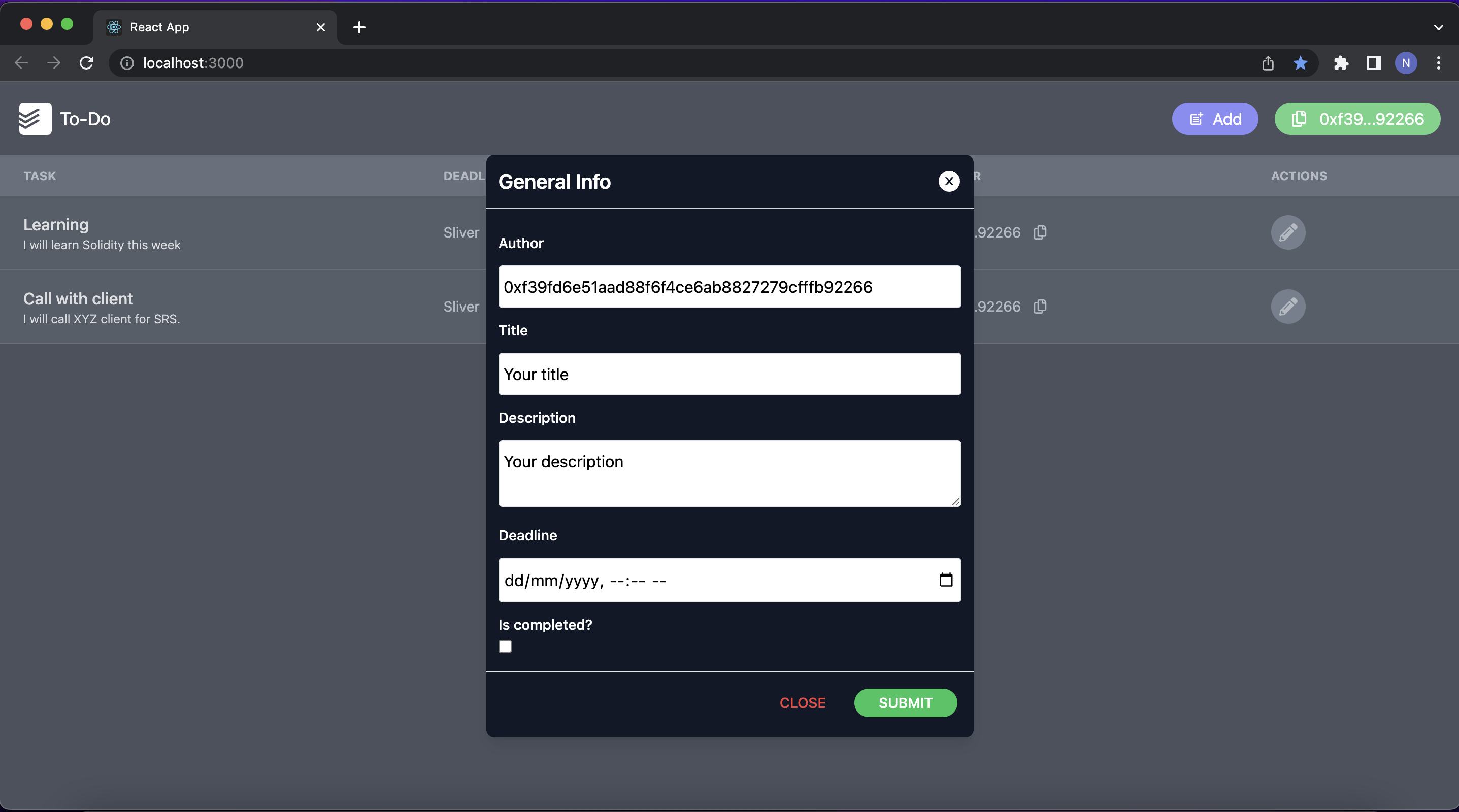This screenshot has height=812, width=1459.
Task: Toggle the Is completed checkbox
Action: [x=505, y=647]
